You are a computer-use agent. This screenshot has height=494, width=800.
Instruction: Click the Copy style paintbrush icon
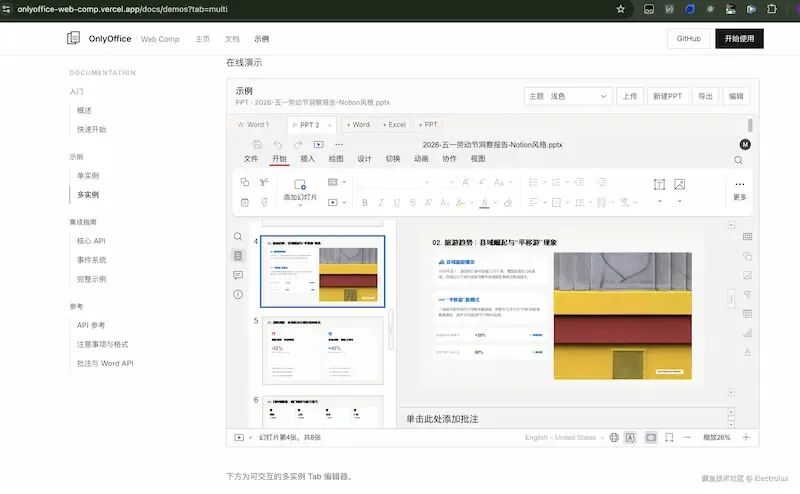click(x=264, y=203)
